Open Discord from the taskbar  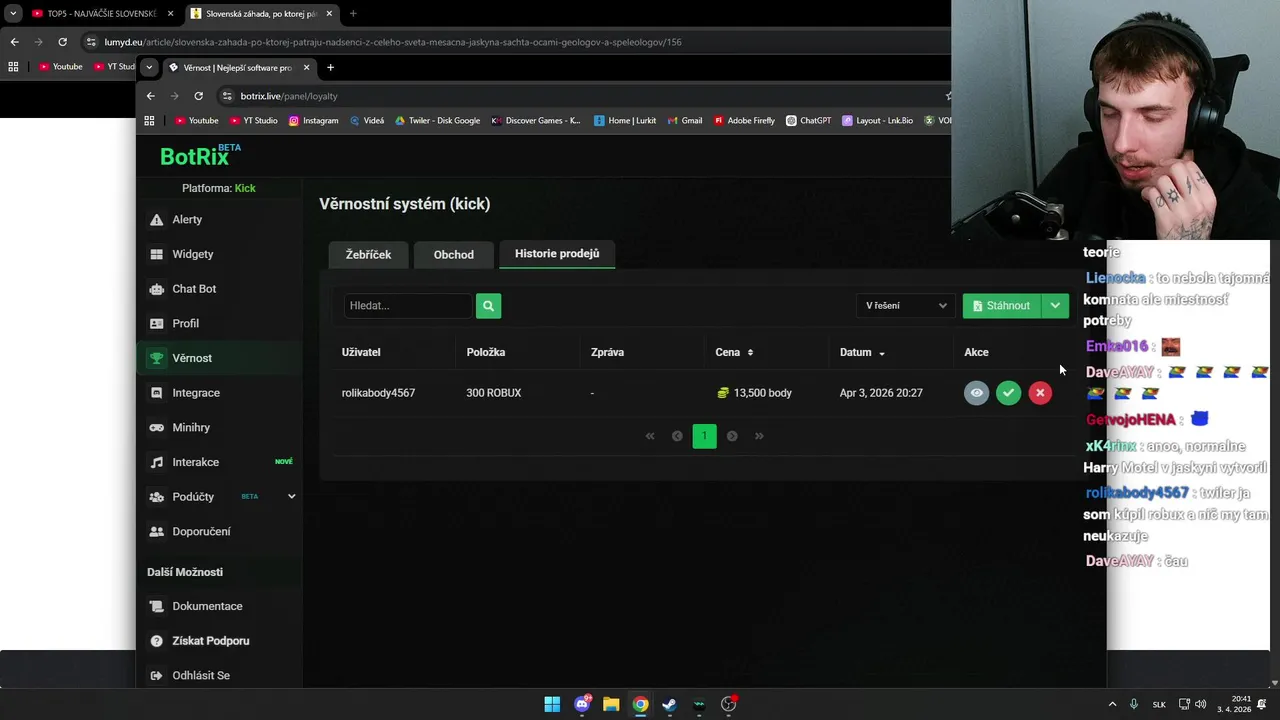582,704
